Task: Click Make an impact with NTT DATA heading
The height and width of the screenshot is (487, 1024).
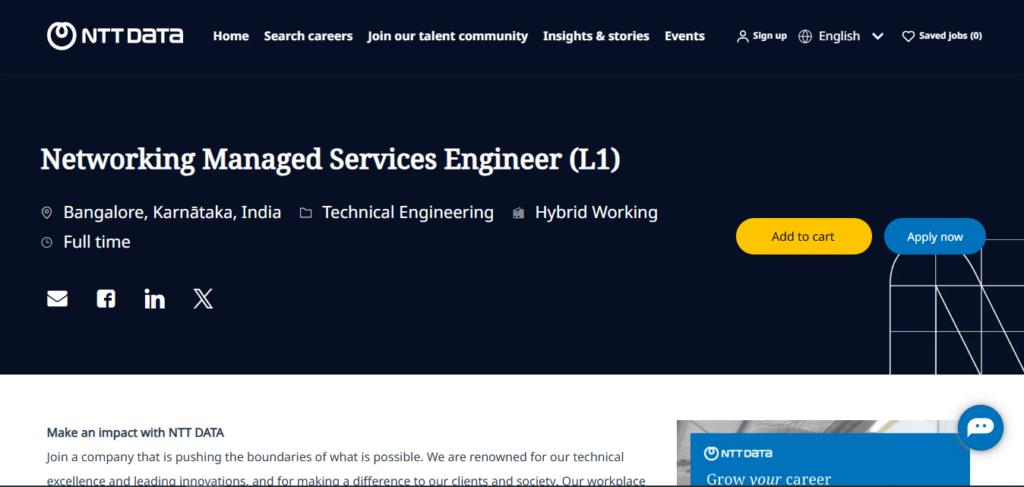Action: click(x=135, y=432)
